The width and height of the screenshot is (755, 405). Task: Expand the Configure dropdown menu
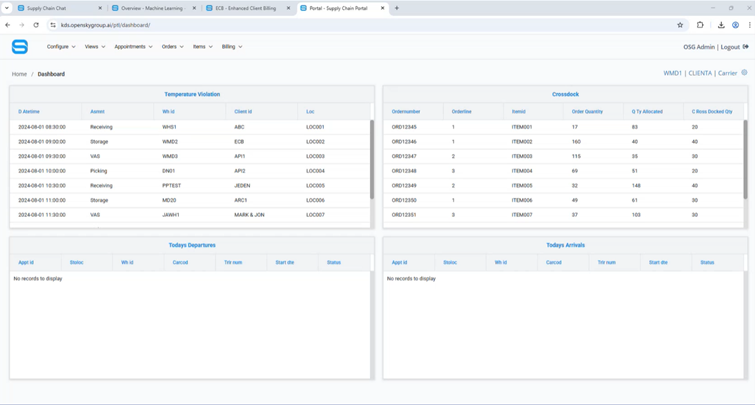(x=61, y=47)
